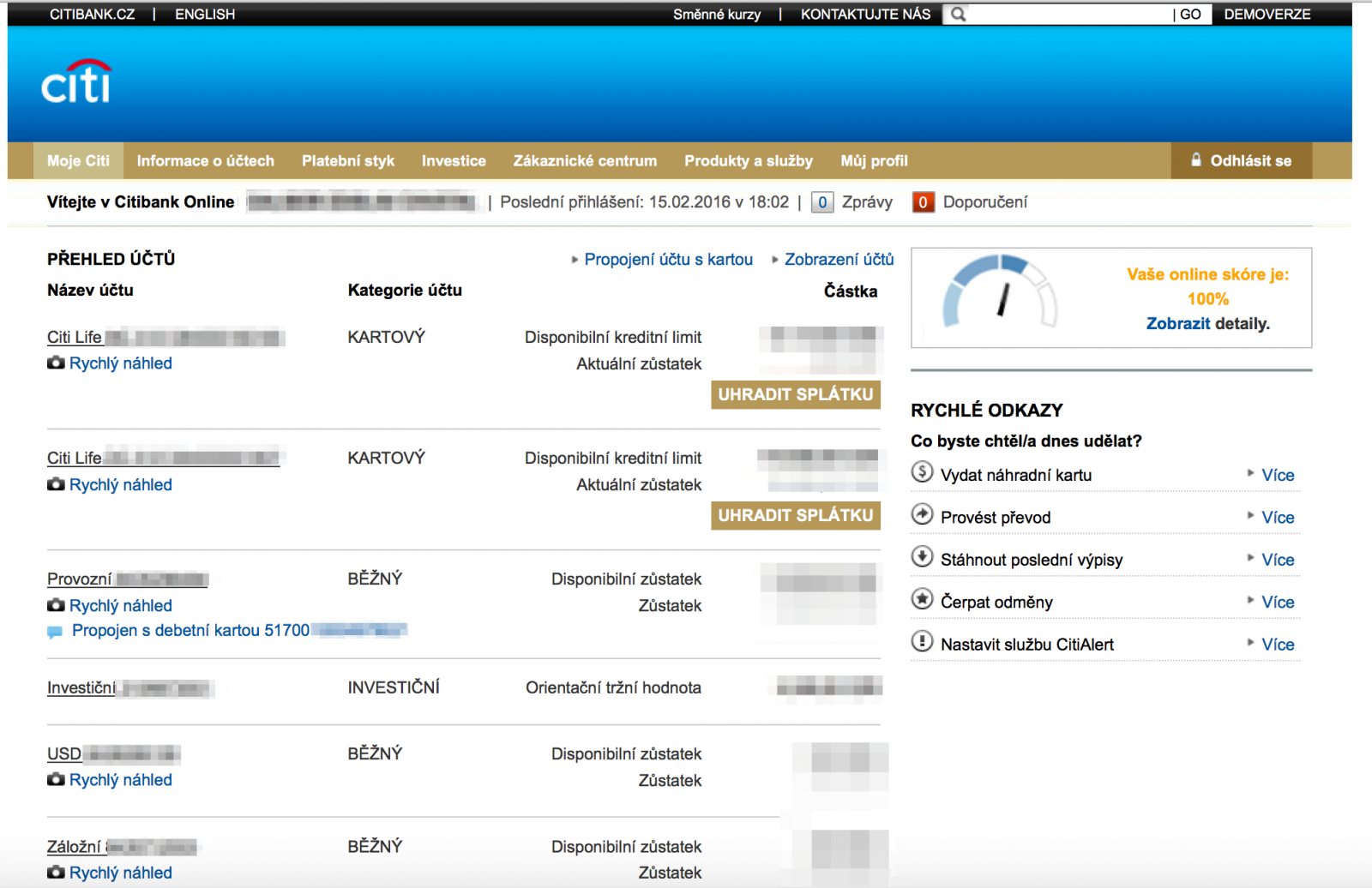Open the Provozní account link
Screen dimensions: 1372x888
(x=128, y=579)
